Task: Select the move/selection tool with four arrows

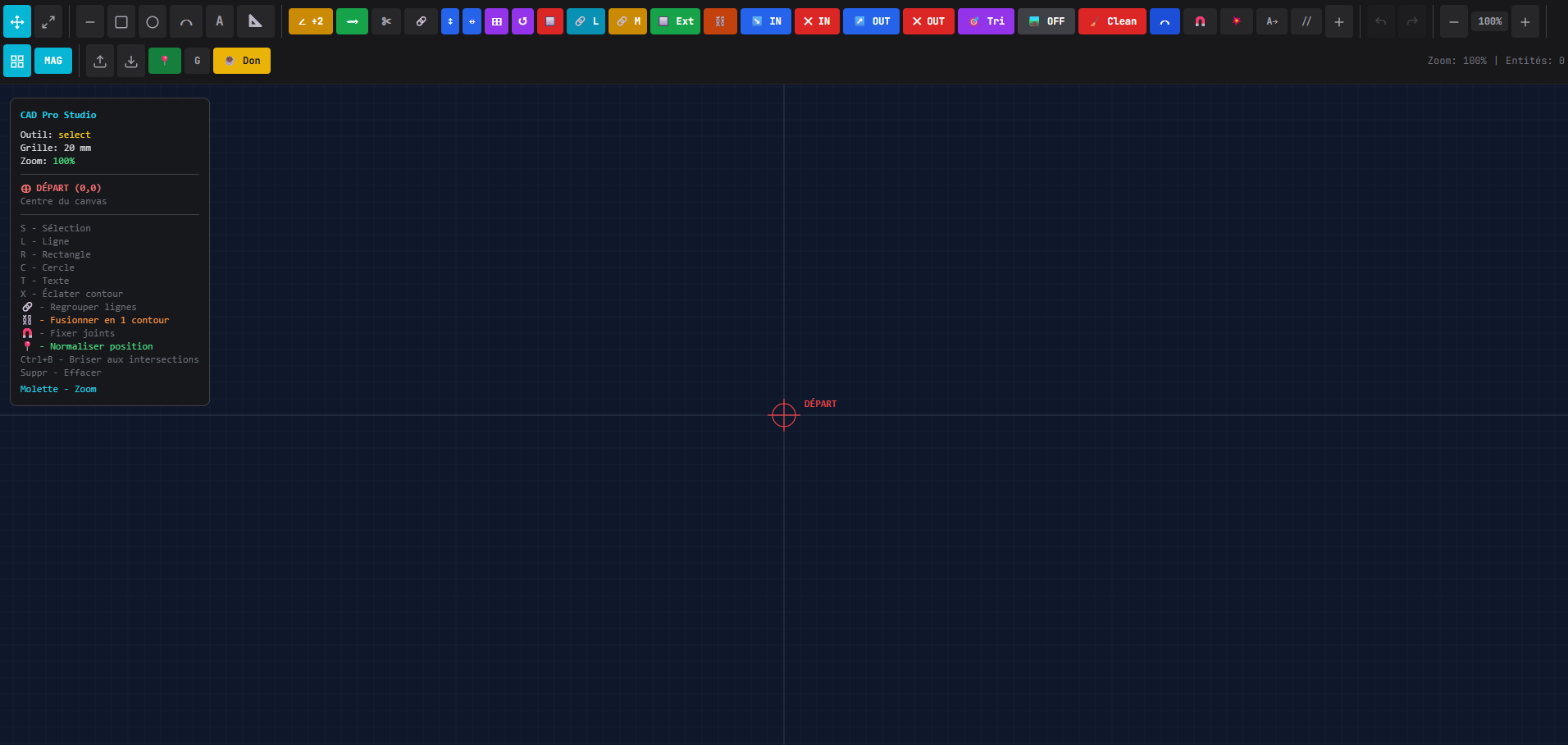Action: [x=17, y=21]
